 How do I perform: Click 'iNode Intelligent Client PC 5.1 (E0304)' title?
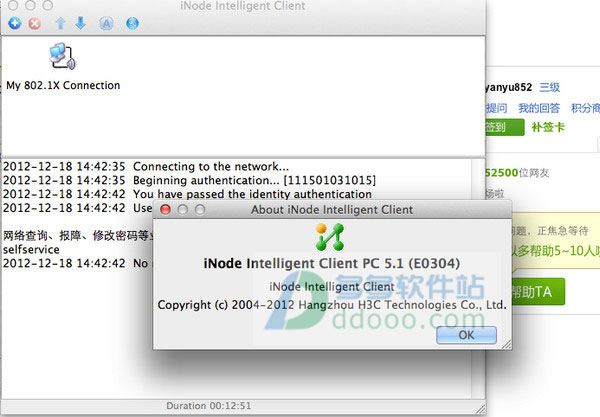332,264
